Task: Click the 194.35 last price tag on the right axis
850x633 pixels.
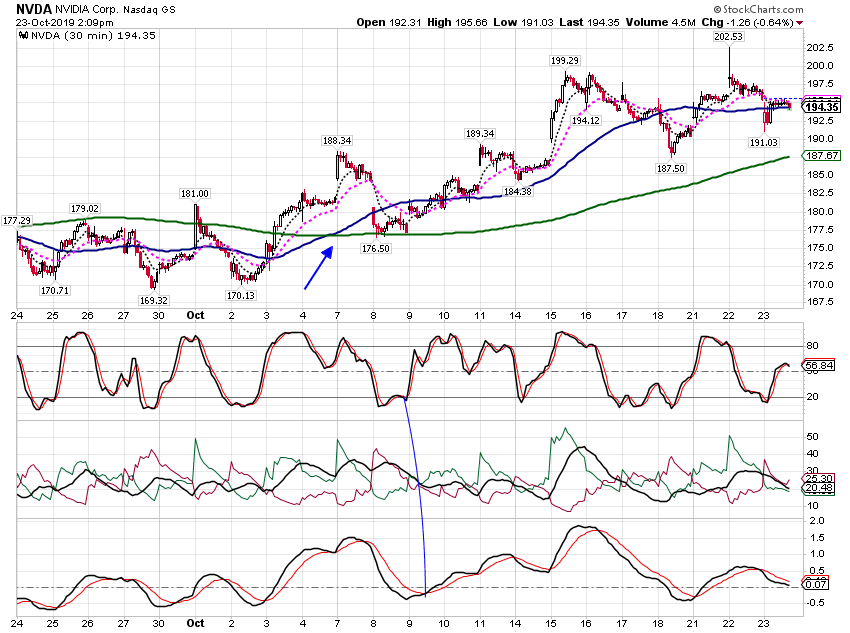Action: (x=822, y=107)
